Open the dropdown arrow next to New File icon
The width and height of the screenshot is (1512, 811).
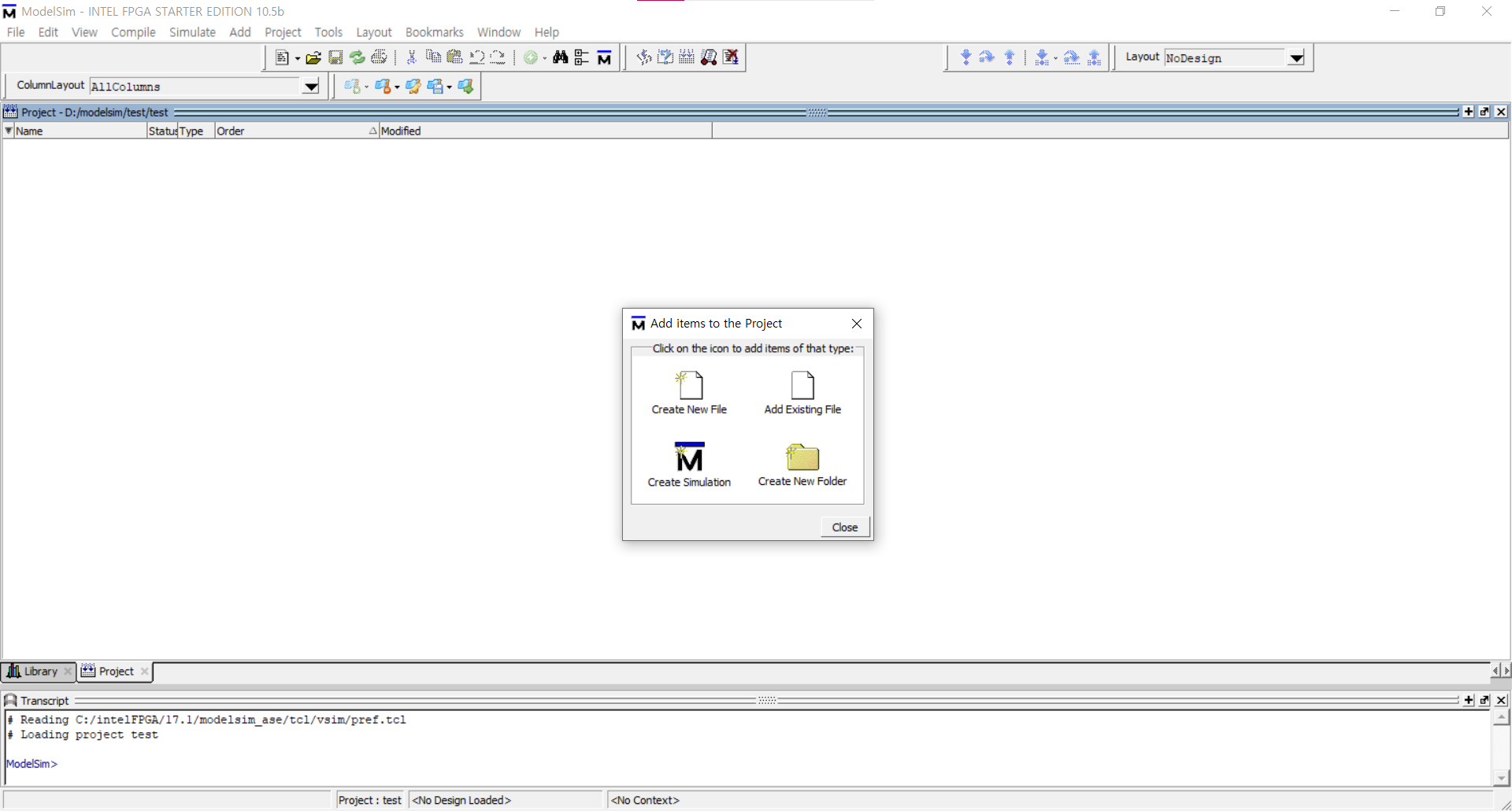pyautogui.click(x=298, y=58)
